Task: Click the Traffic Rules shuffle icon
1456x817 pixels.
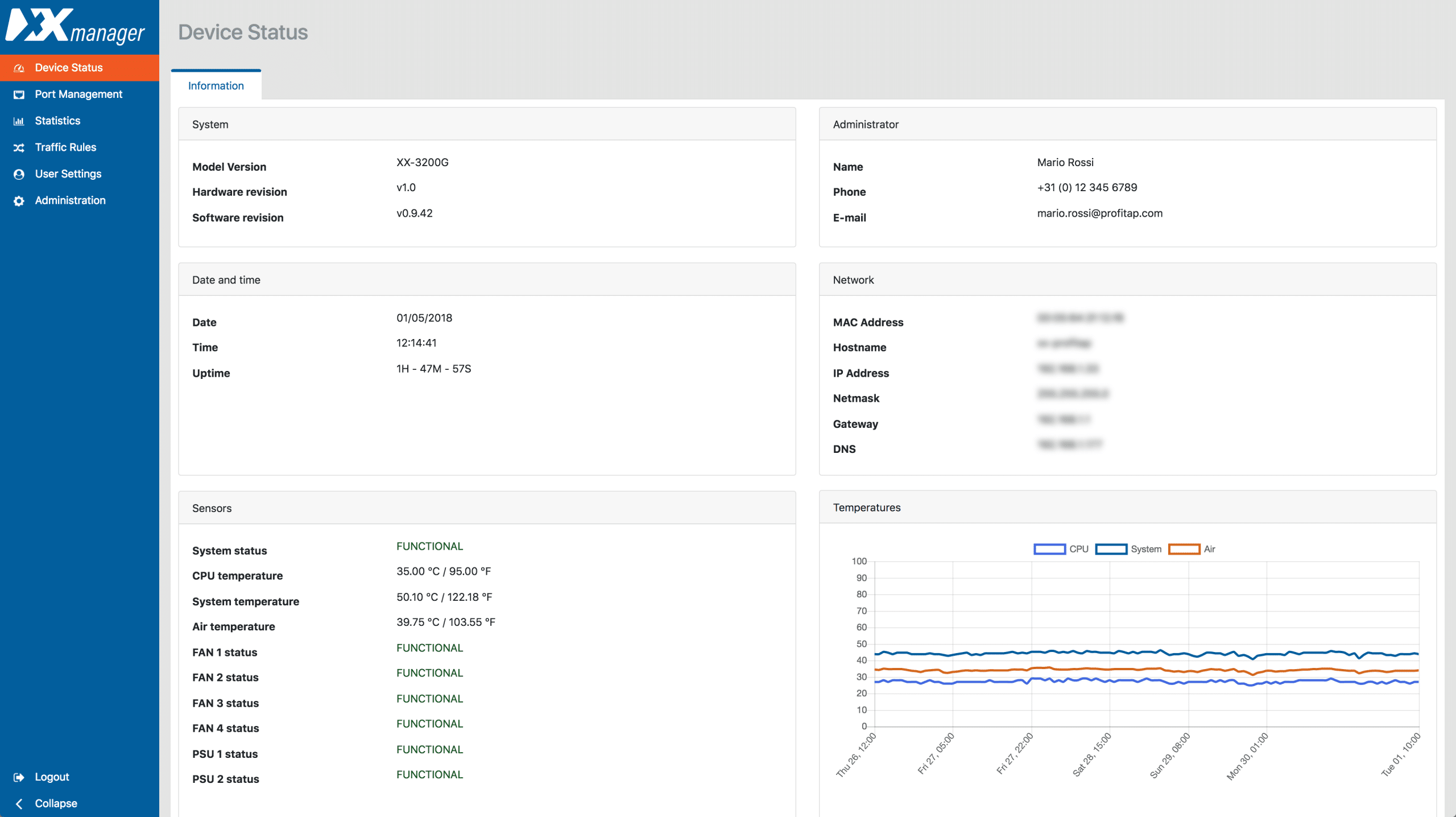Action: click(x=19, y=147)
